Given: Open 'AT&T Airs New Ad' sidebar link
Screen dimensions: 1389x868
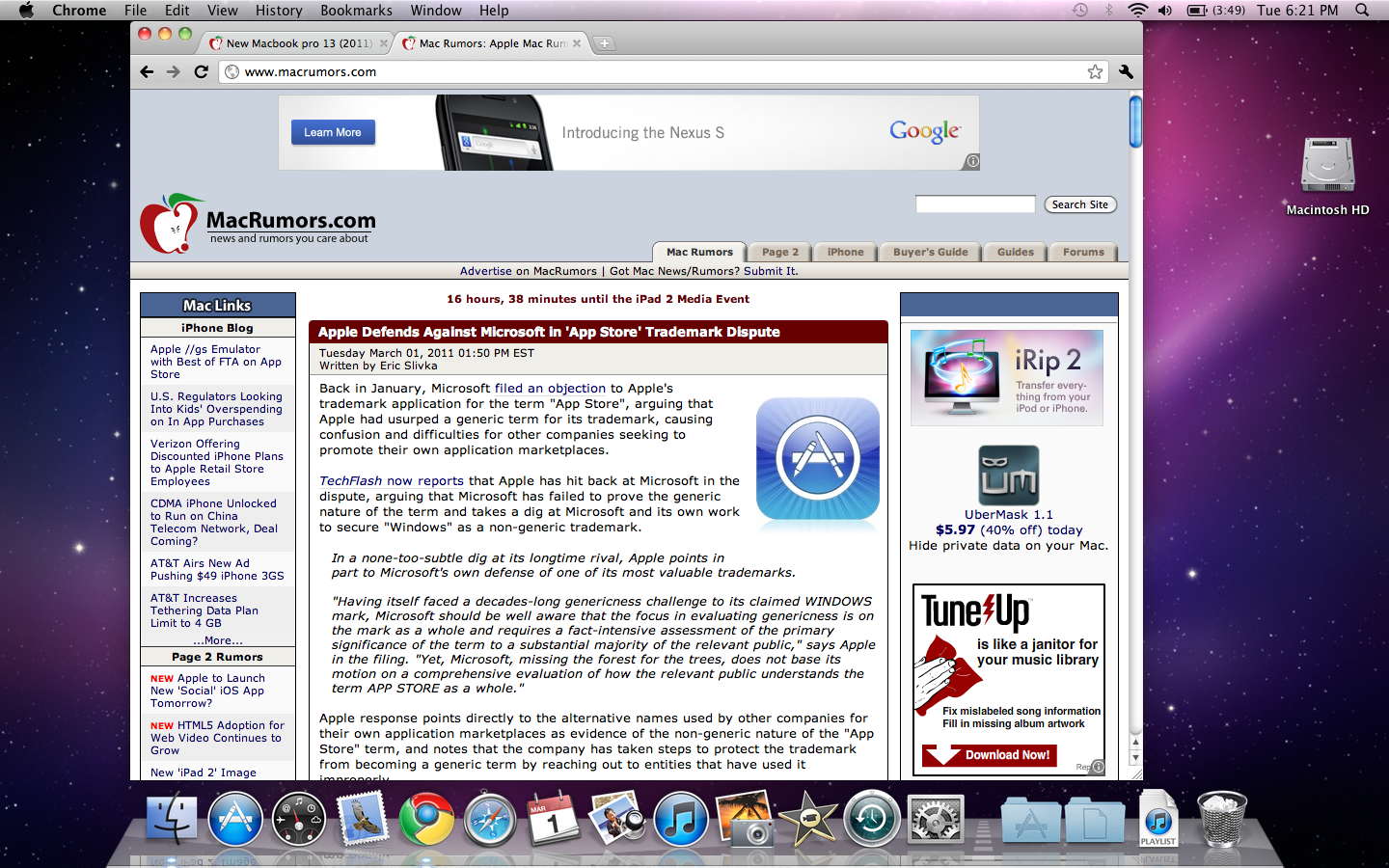Looking at the screenshot, I should 217,569.
